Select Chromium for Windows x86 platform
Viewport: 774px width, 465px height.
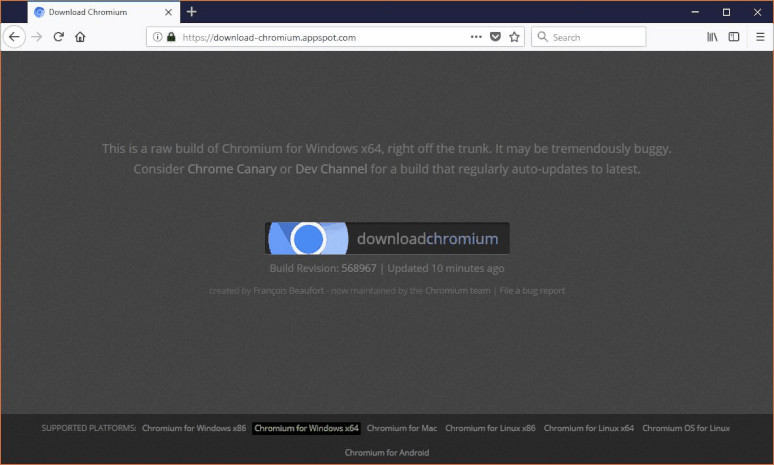point(194,428)
